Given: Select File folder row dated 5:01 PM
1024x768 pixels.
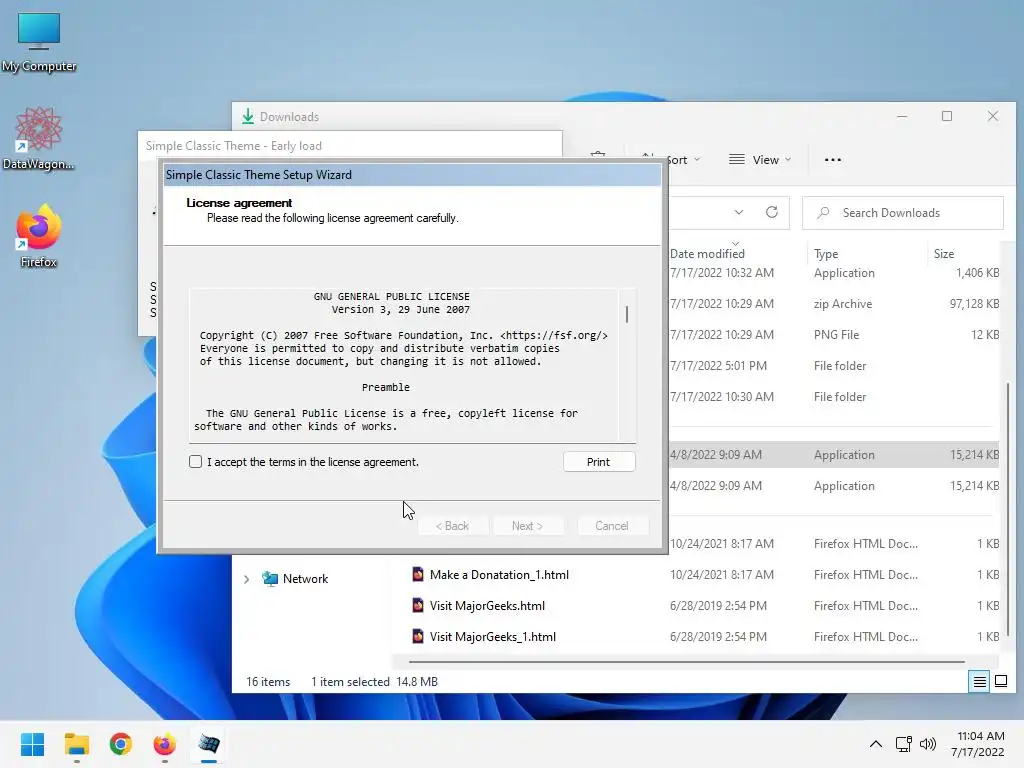Looking at the screenshot, I should coord(834,366).
